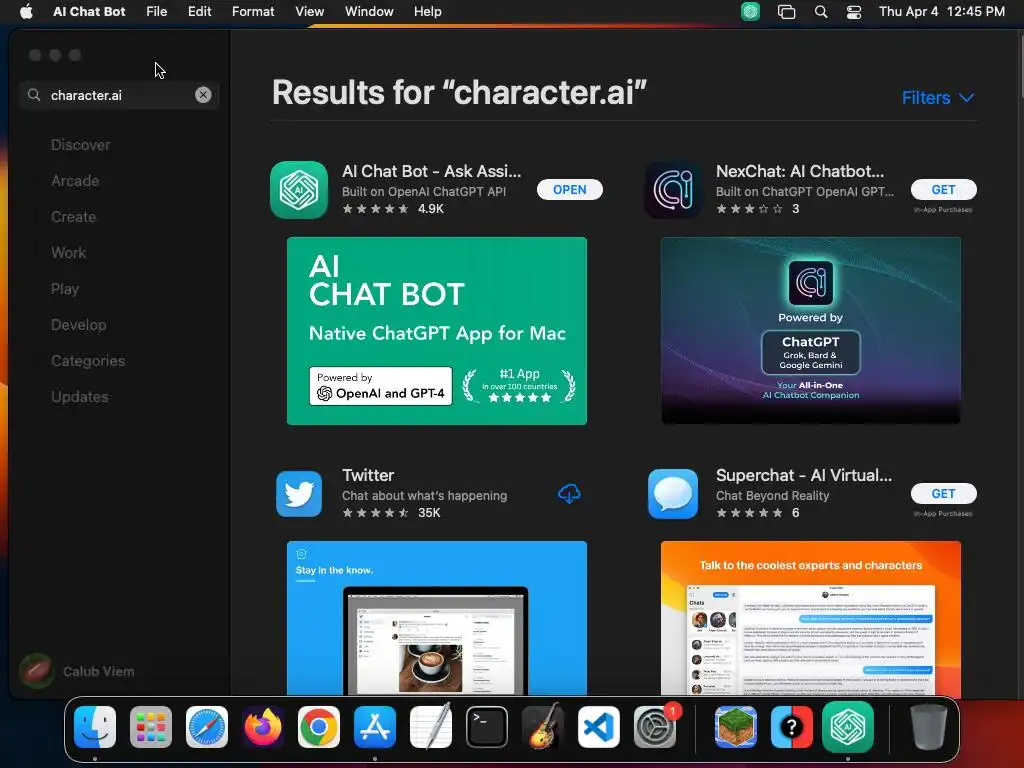The image size is (1024, 768).
Task: Go to the Play section
Action: (x=65, y=289)
